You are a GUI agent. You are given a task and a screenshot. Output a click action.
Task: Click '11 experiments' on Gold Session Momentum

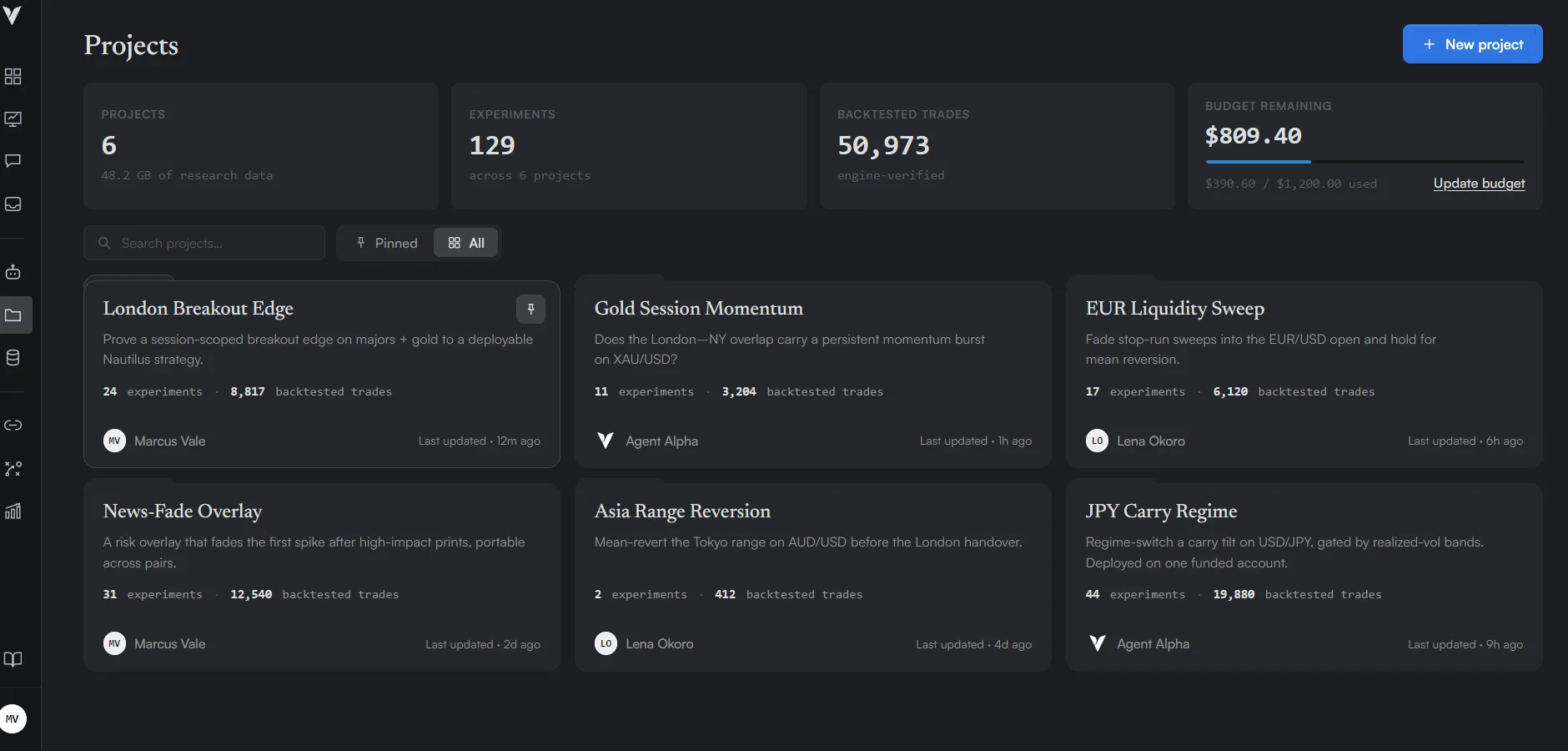(644, 391)
